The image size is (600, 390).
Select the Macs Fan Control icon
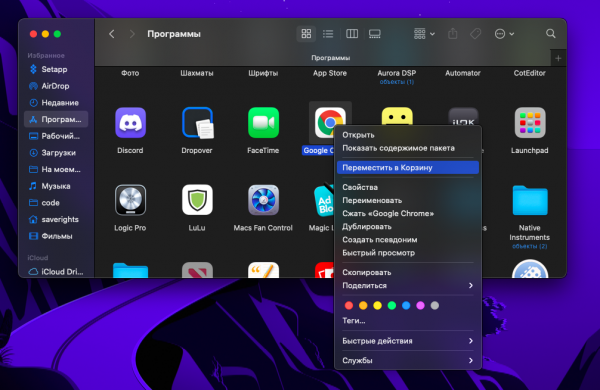(x=263, y=200)
